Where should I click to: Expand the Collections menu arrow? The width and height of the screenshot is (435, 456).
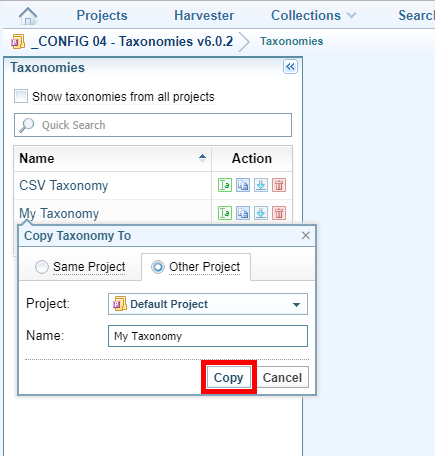pyautogui.click(x=351, y=16)
